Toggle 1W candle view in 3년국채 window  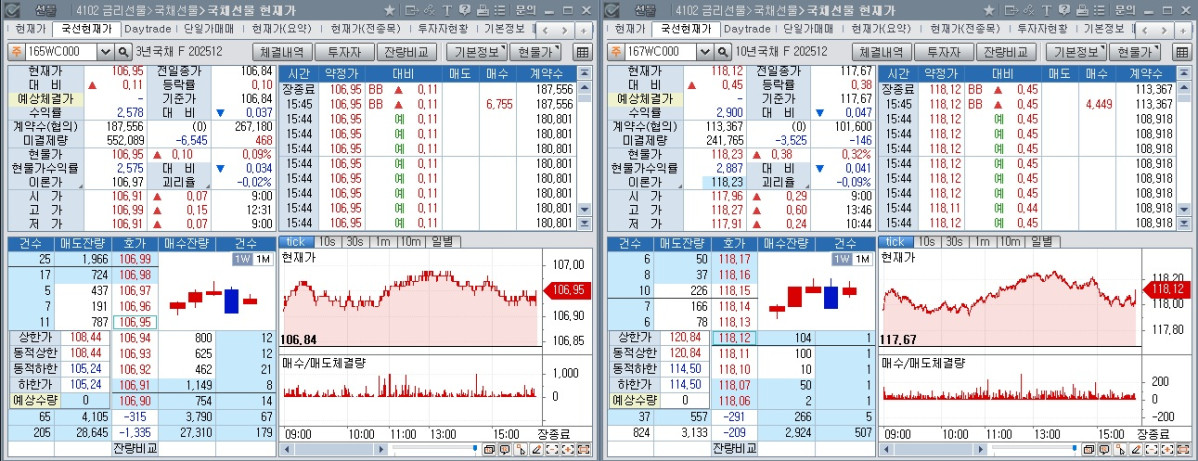point(243,259)
